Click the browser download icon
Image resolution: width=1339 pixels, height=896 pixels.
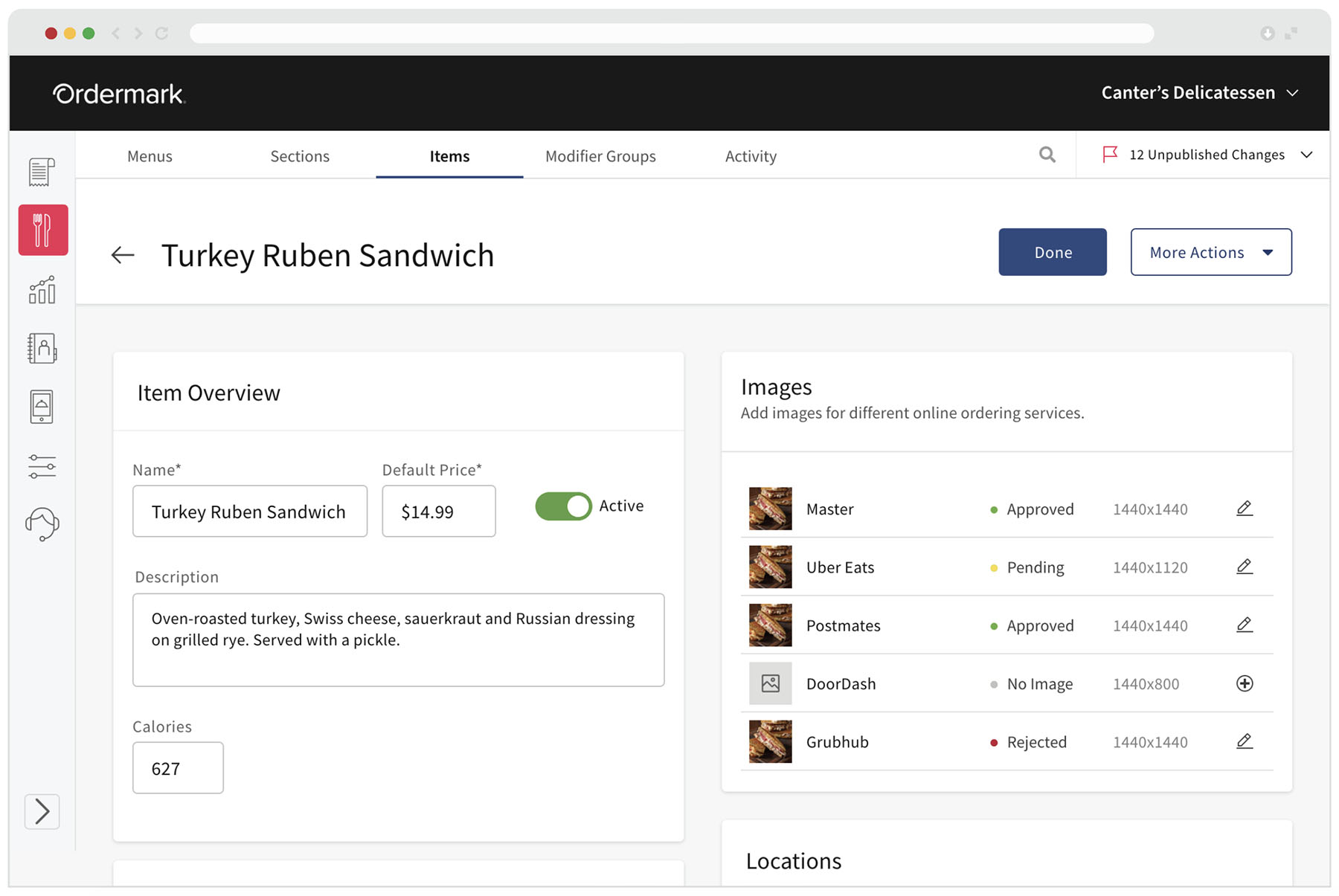point(1268,33)
